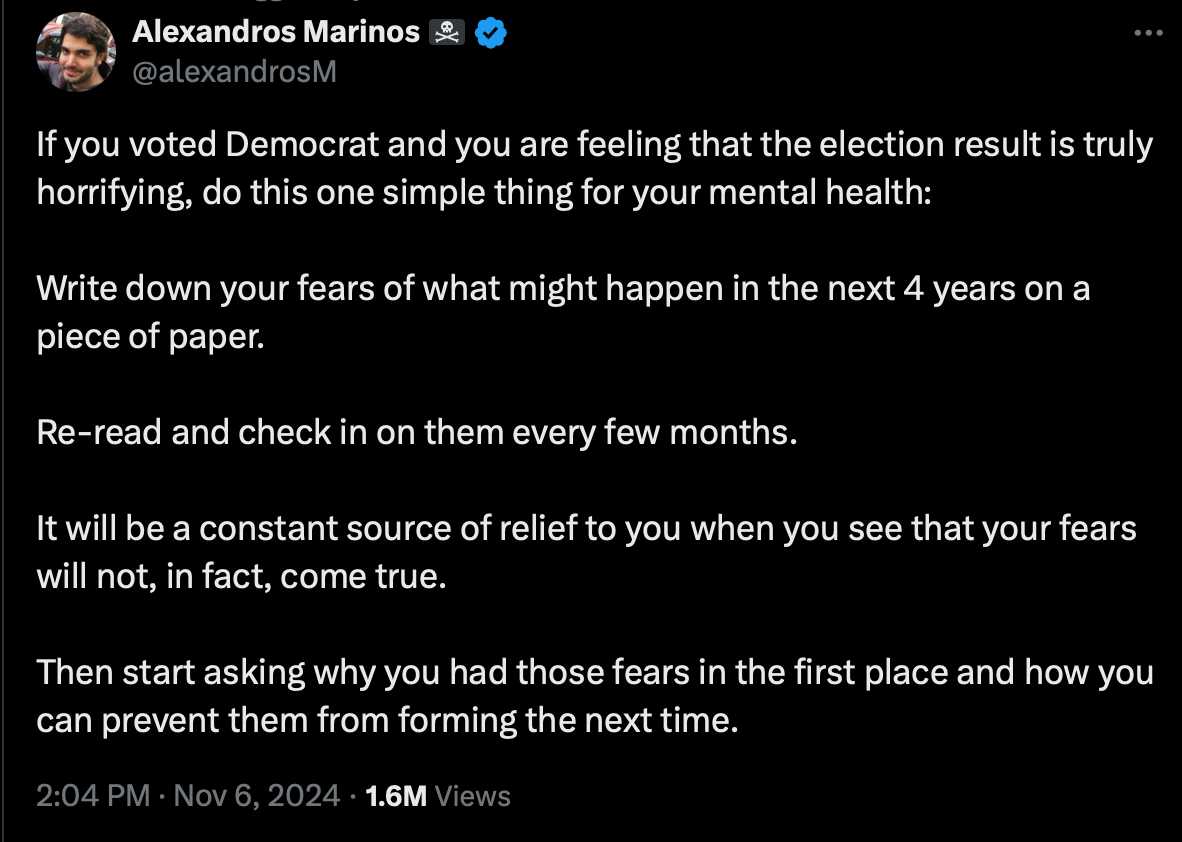Click the Nov 6, 2024 date

(x=257, y=796)
